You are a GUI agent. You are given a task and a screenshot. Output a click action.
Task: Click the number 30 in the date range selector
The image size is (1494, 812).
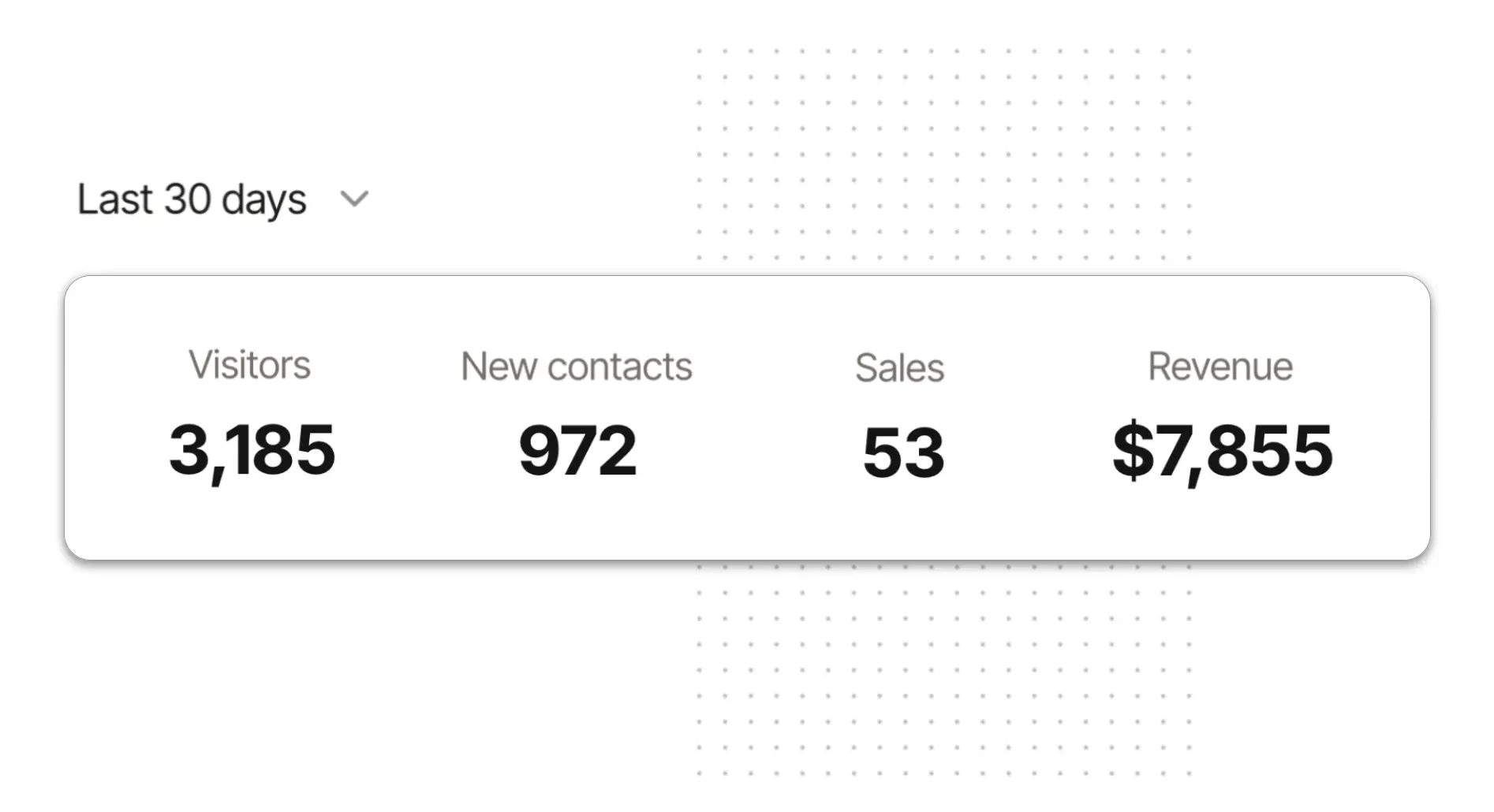[187, 199]
